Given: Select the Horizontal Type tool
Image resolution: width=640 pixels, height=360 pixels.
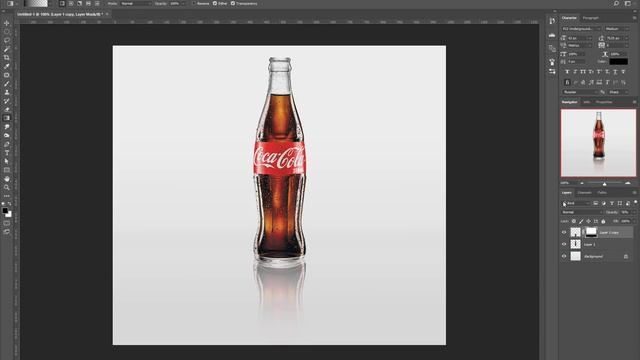Looking at the screenshot, I should point(7,153).
